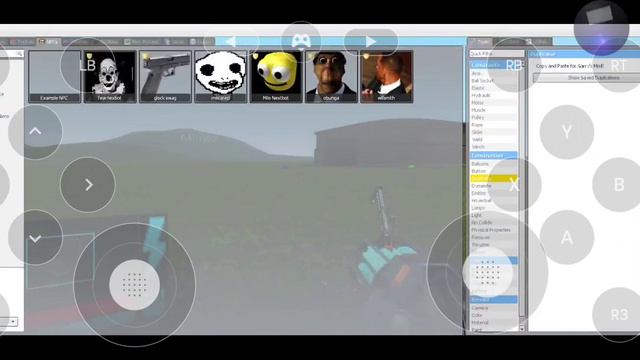Image resolution: width=640 pixels, height=360 pixels.
Task: Select the Ball Socket tool
Action: (x=494, y=80)
